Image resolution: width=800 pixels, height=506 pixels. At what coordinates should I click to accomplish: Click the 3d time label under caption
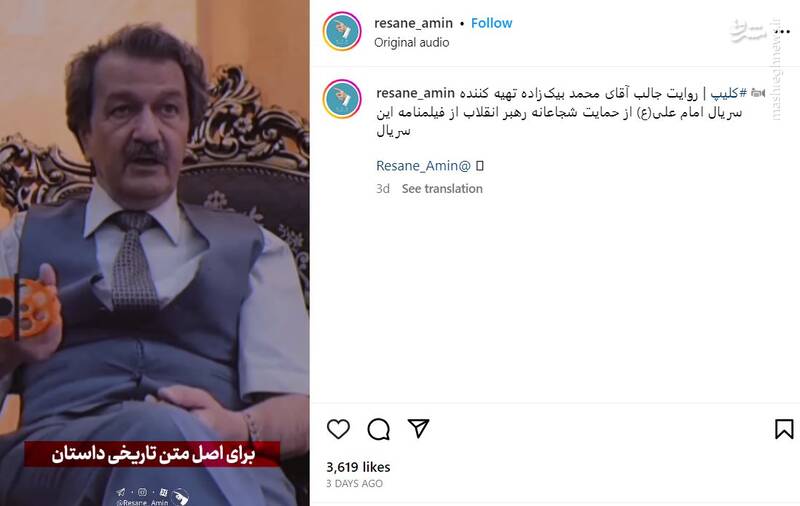[x=383, y=189]
